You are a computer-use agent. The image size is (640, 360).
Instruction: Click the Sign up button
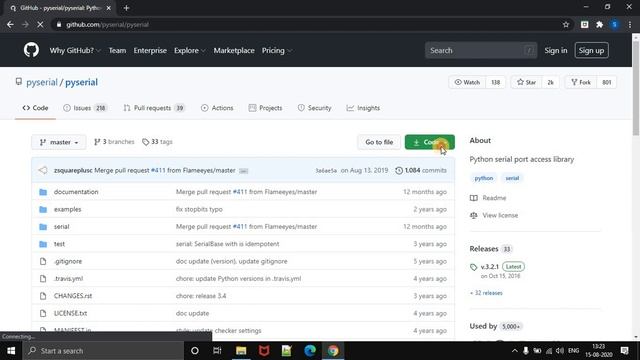point(591,51)
